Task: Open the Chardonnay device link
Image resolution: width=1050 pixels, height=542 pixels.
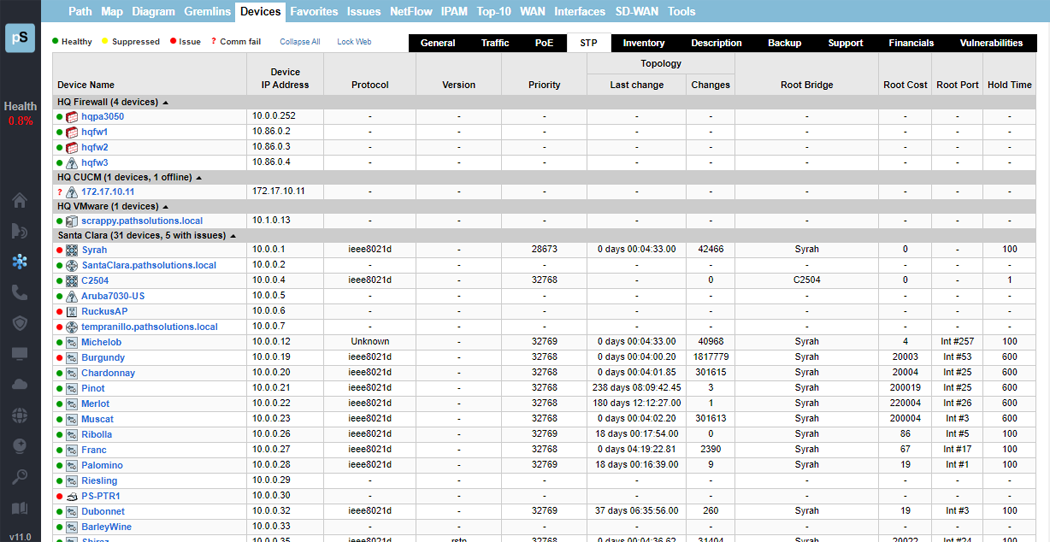Action: [108, 373]
